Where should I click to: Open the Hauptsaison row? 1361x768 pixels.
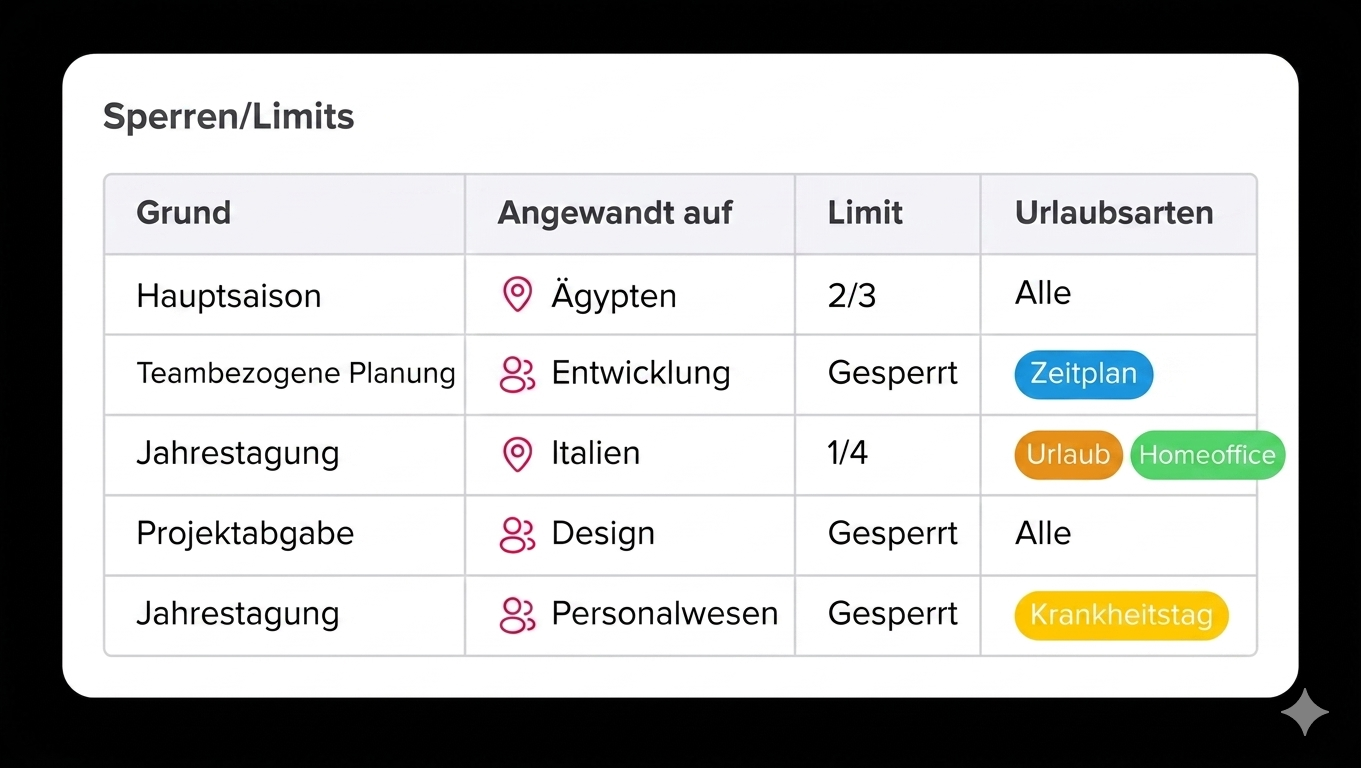(229, 296)
